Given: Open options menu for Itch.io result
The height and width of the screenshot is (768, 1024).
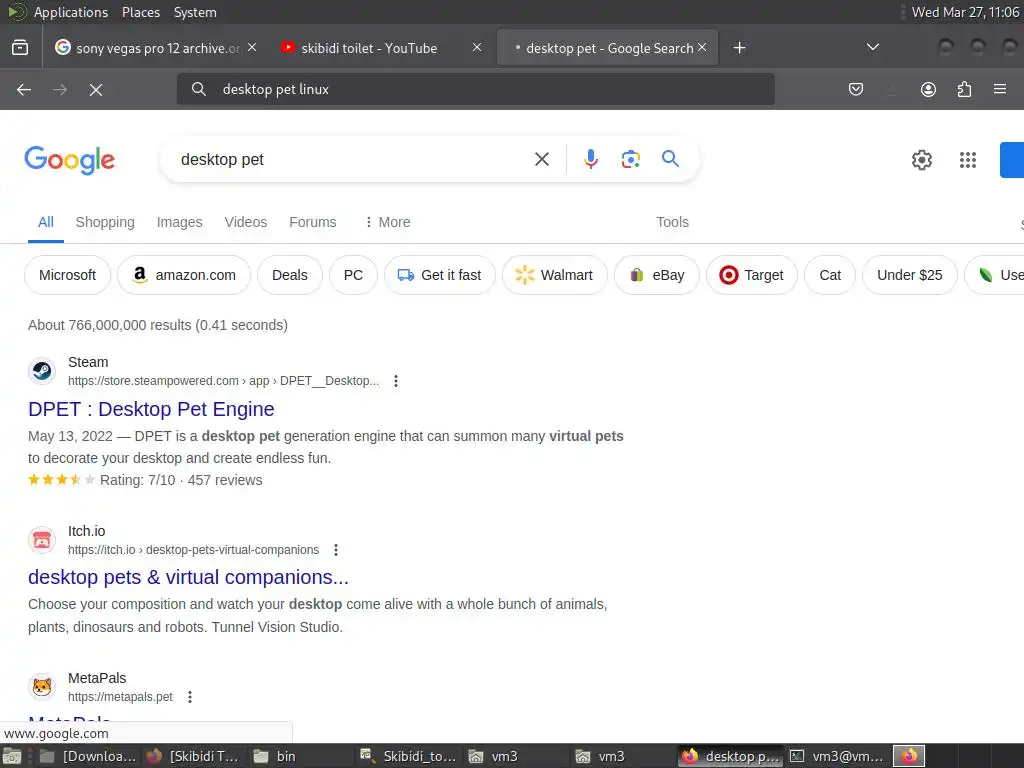Looking at the screenshot, I should [336, 550].
